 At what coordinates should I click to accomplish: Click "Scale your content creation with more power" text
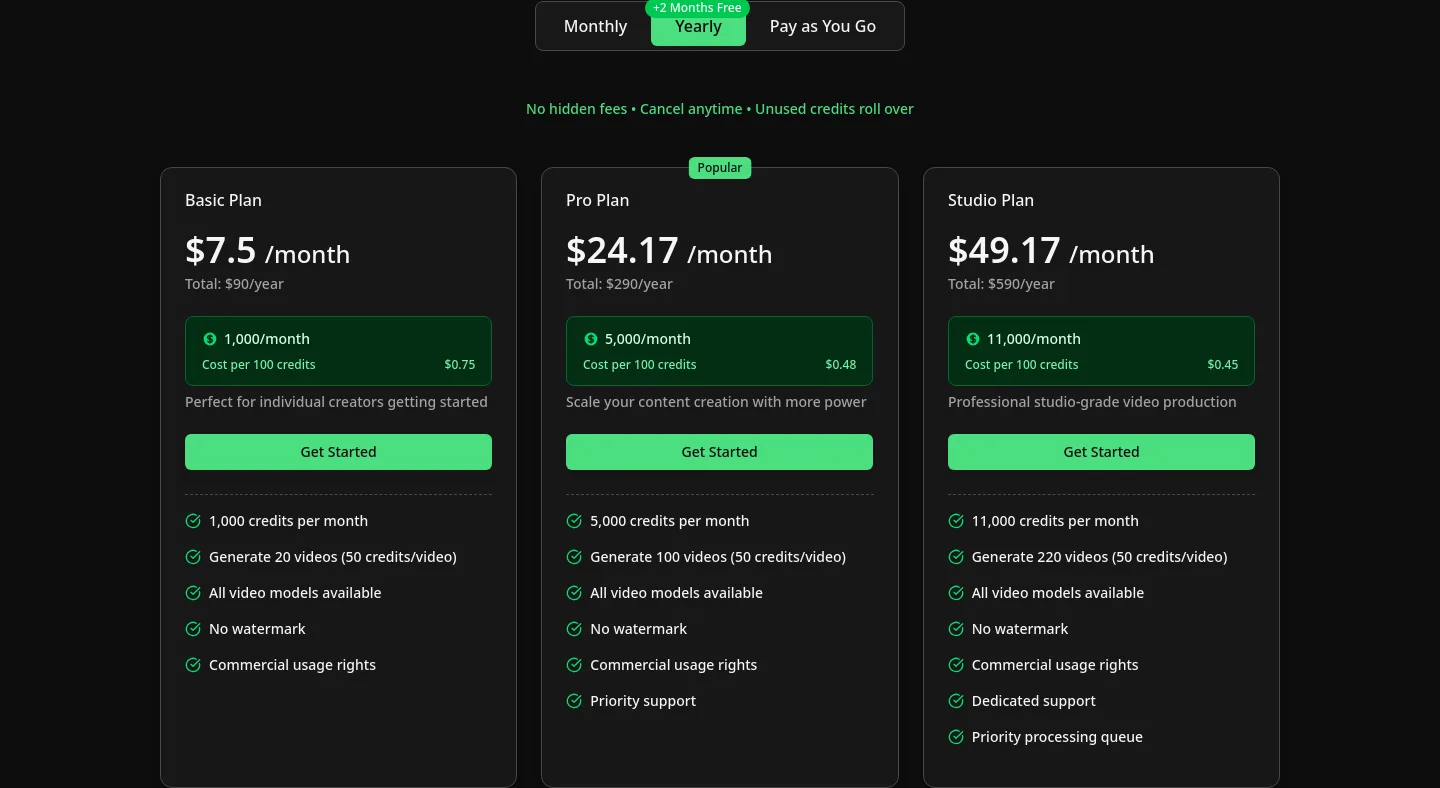click(x=716, y=402)
